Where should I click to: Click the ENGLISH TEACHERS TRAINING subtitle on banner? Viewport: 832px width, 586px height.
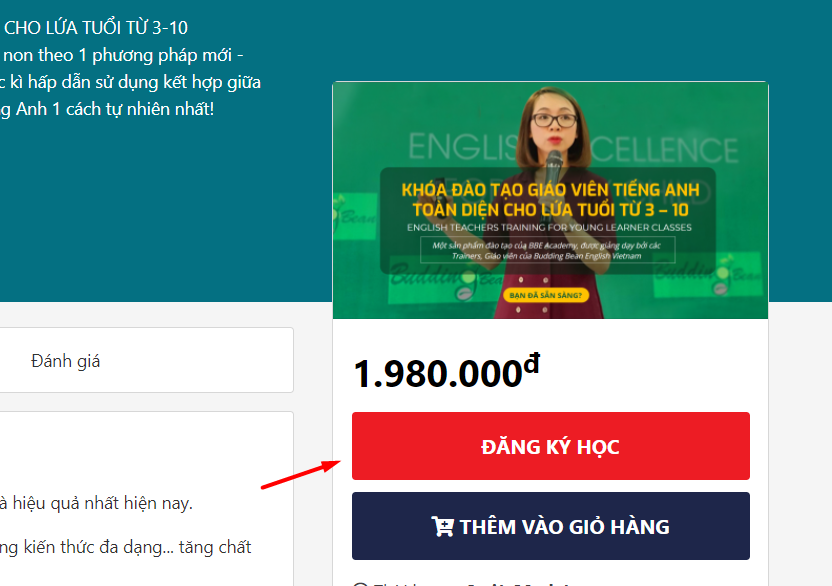pos(549,227)
